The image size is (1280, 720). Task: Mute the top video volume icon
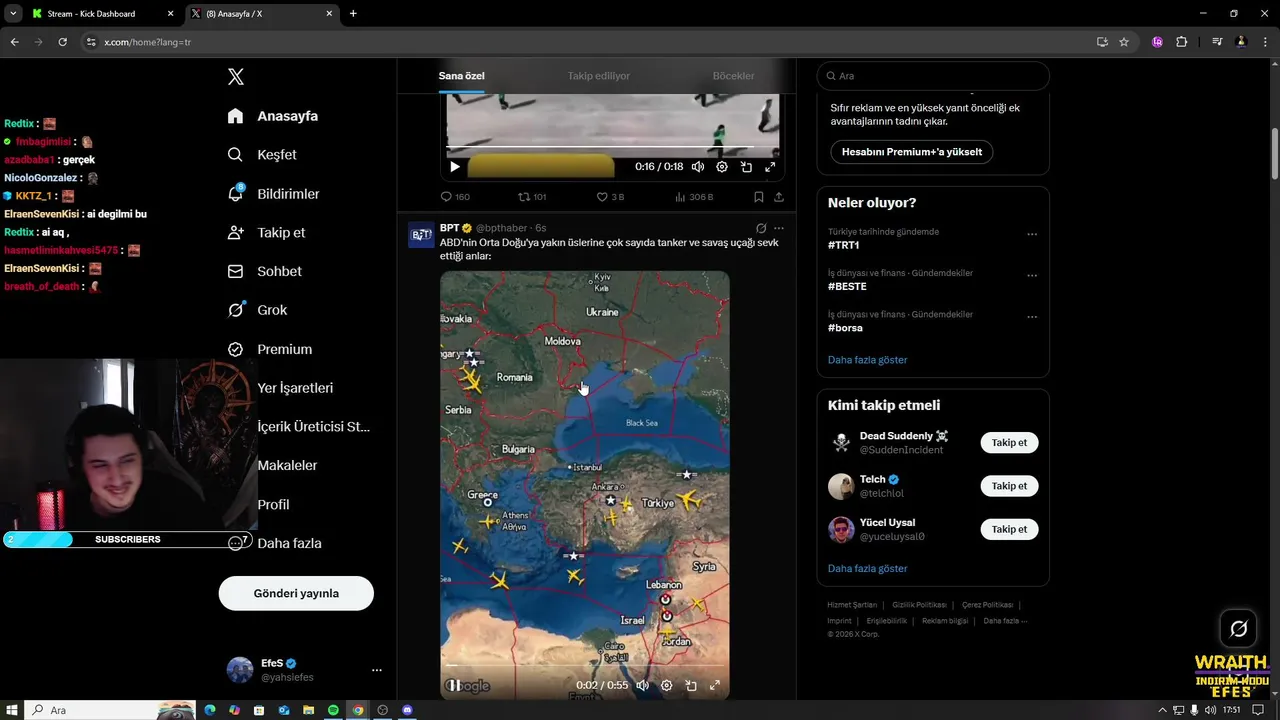(698, 167)
